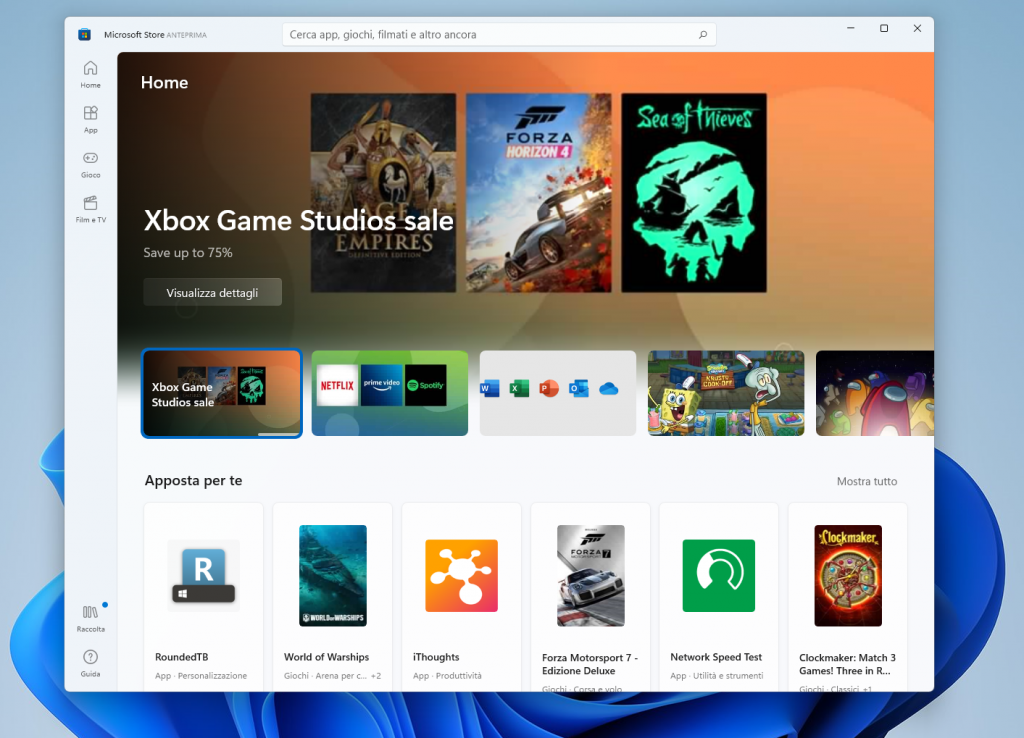This screenshot has width=1024, height=738.
Task: Open the Raccolta library
Action: coord(90,618)
